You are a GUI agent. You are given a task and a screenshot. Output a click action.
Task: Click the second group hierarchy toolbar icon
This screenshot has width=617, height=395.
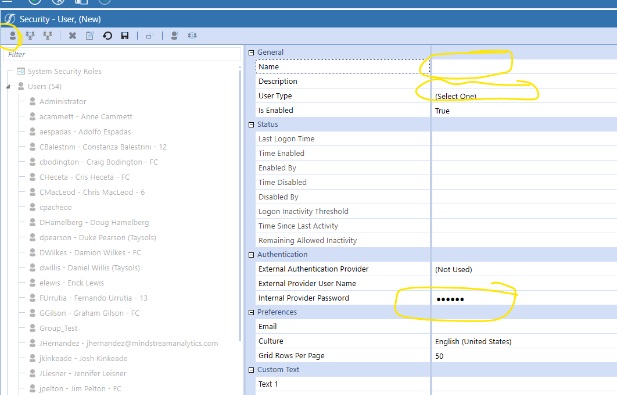click(x=48, y=36)
